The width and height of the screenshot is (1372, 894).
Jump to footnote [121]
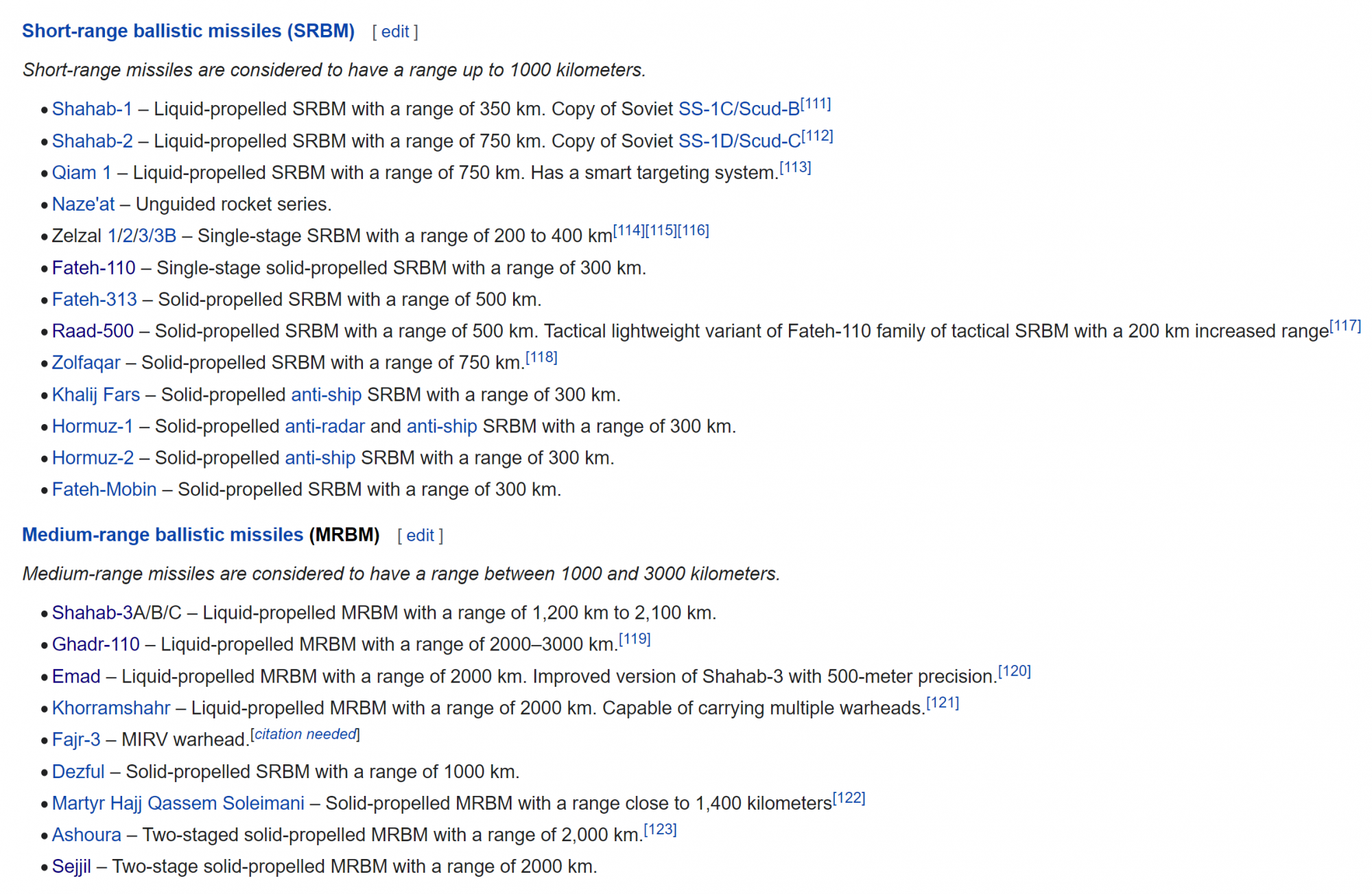(943, 703)
